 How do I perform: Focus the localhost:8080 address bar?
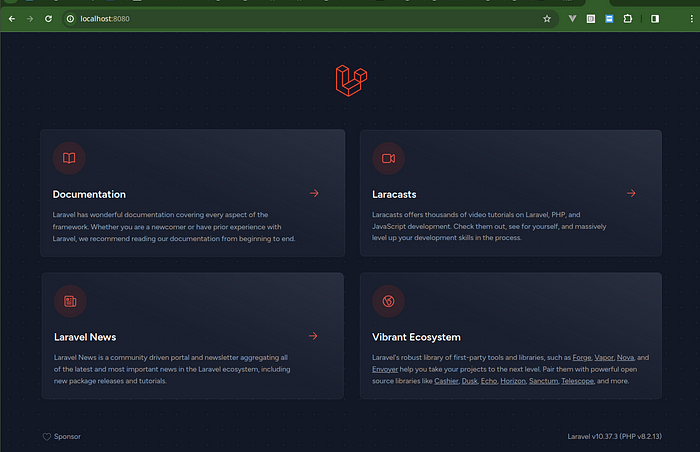[310, 19]
